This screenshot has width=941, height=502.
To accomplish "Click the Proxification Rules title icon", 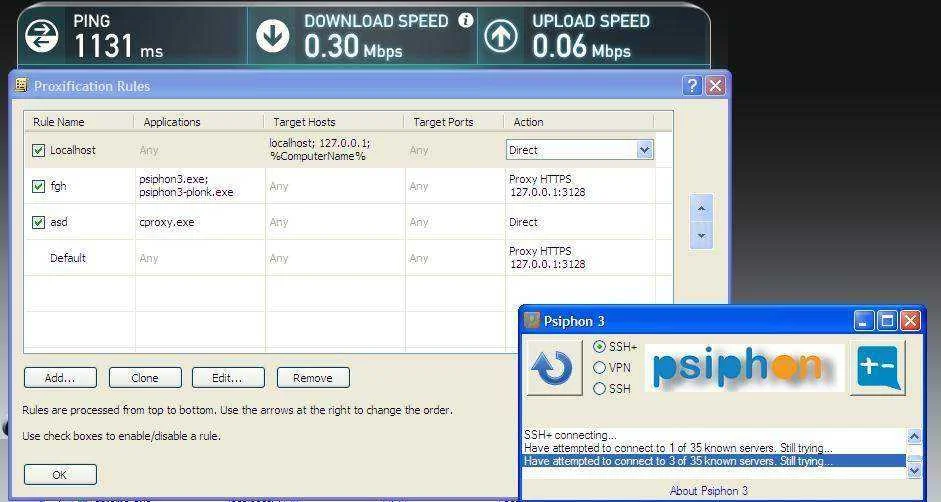I will (22, 85).
